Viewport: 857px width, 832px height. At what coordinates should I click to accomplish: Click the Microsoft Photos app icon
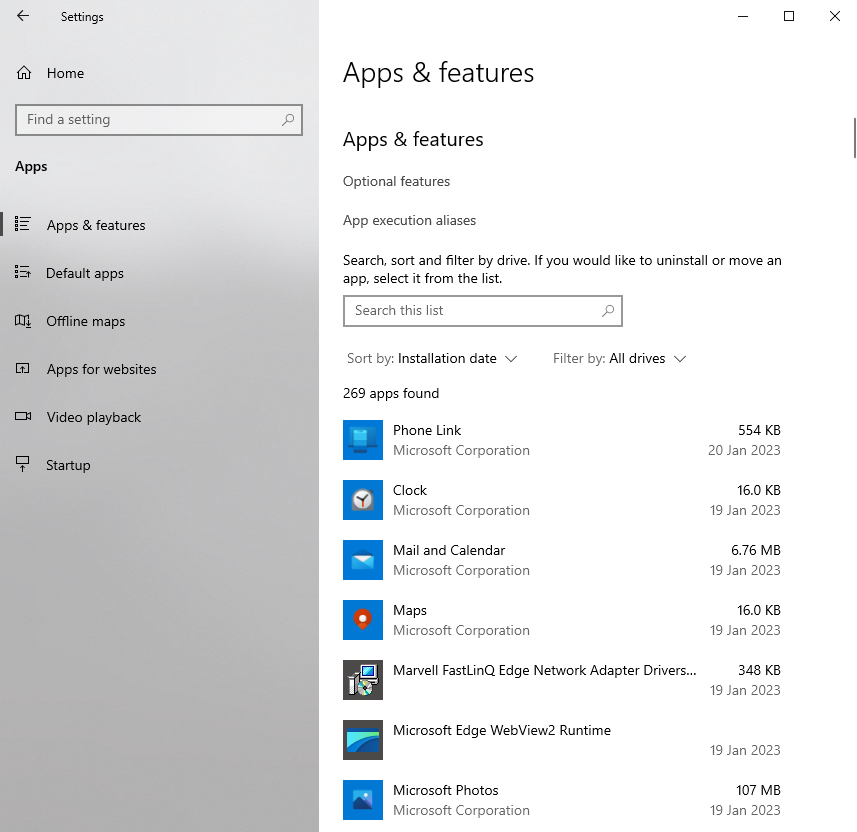(363, 800)
